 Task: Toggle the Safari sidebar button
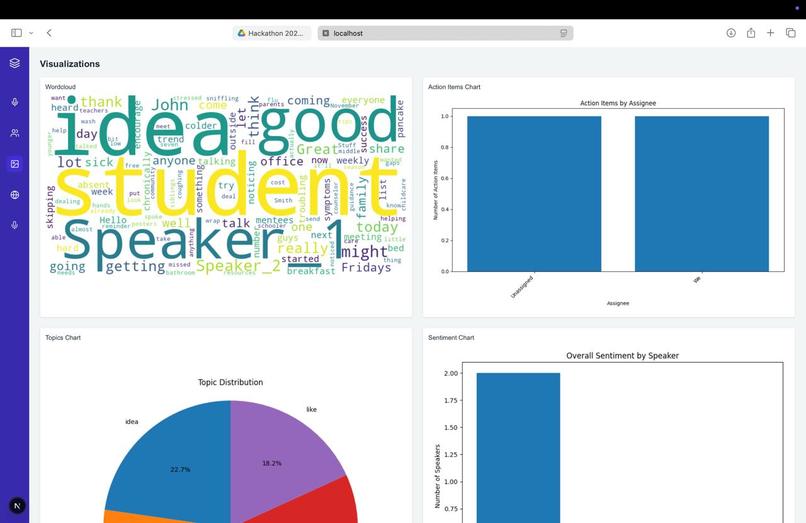[x=16, y=33]
